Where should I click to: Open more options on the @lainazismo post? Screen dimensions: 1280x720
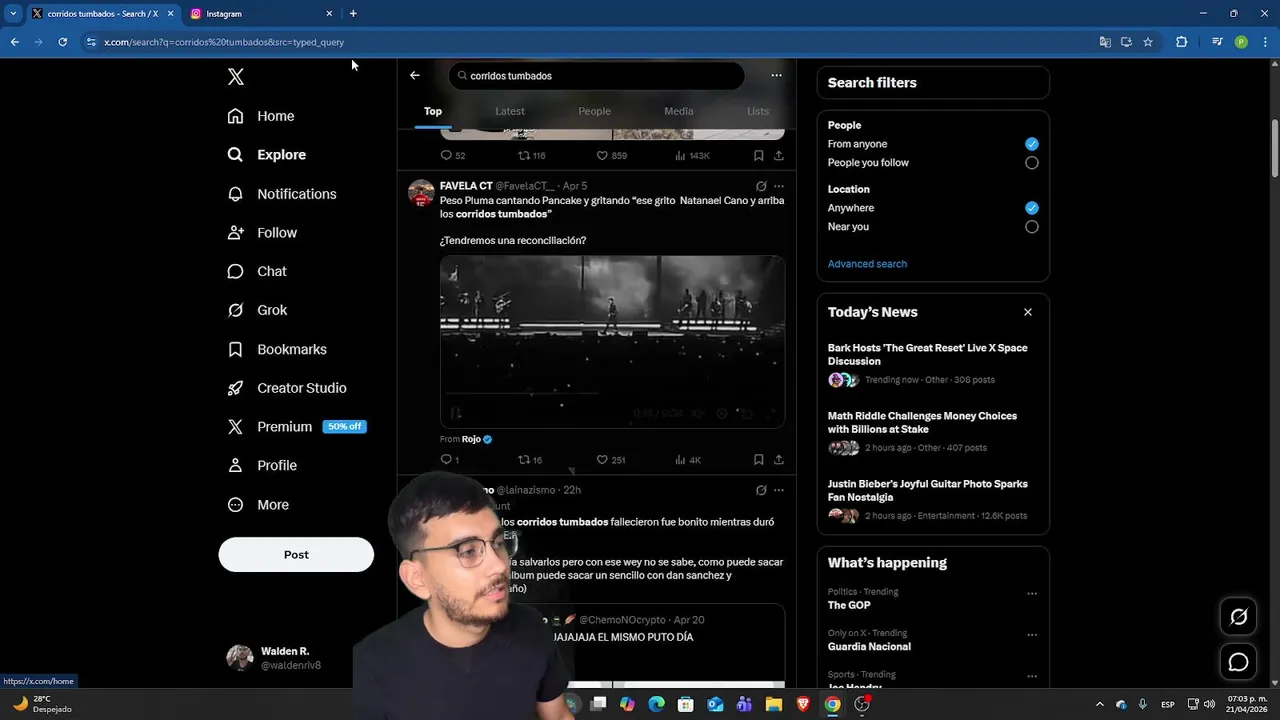point(779,490)
